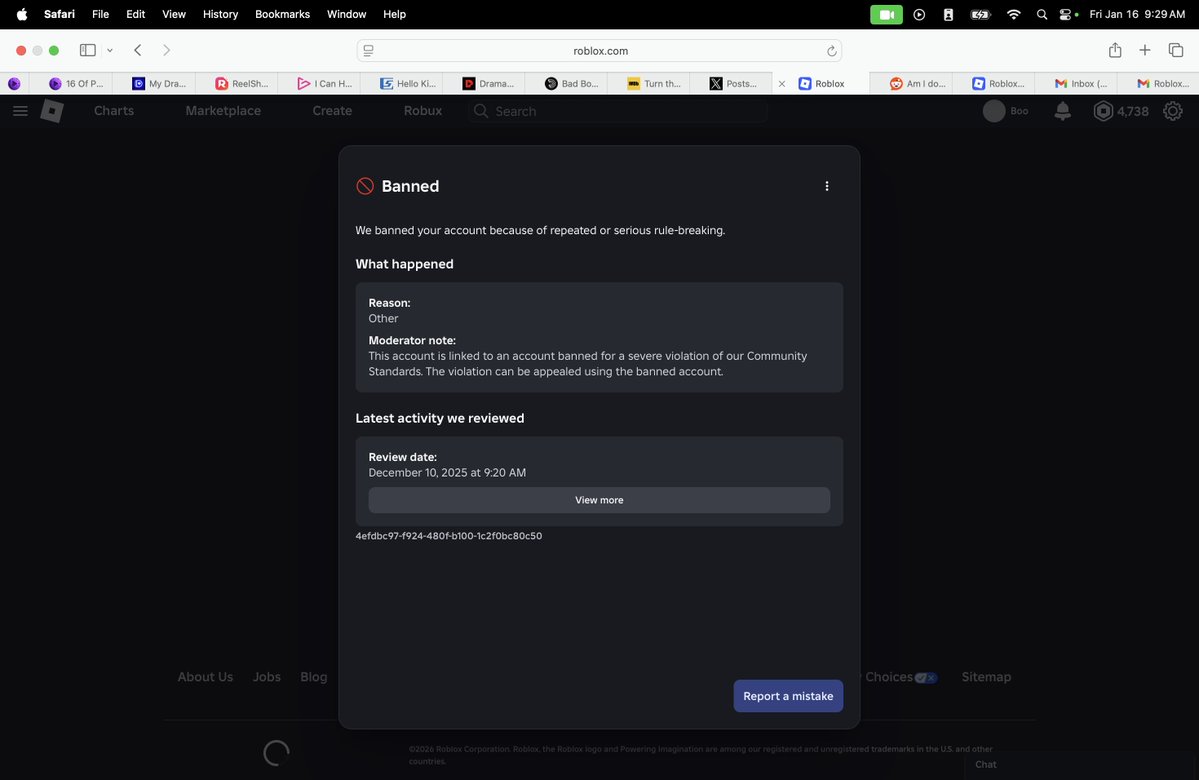The width and height of the screenshot is (1199, 780).
Task: Open the Robux balance icon showing 4,738
Action: coord(1103,111)
